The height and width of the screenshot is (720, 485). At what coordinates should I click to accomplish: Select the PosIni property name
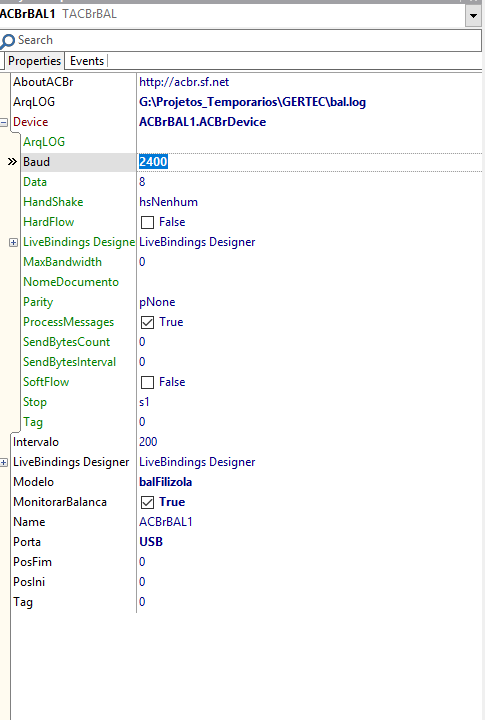[29, 582]
